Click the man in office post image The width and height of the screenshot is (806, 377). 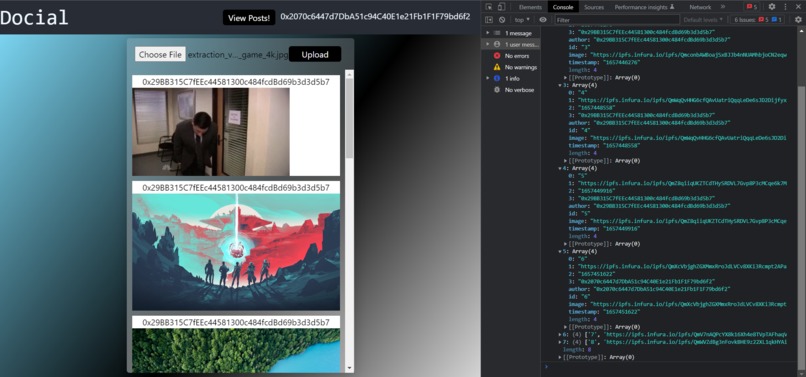(x=211, y=132)
